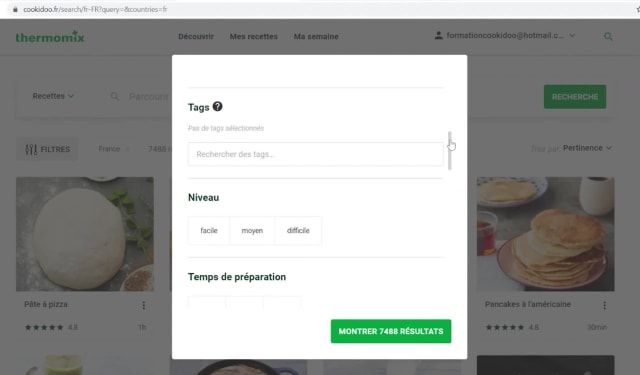Click the Niveau section heading
Viewport: 640px width, 375px height.
(x=203, y=197)
